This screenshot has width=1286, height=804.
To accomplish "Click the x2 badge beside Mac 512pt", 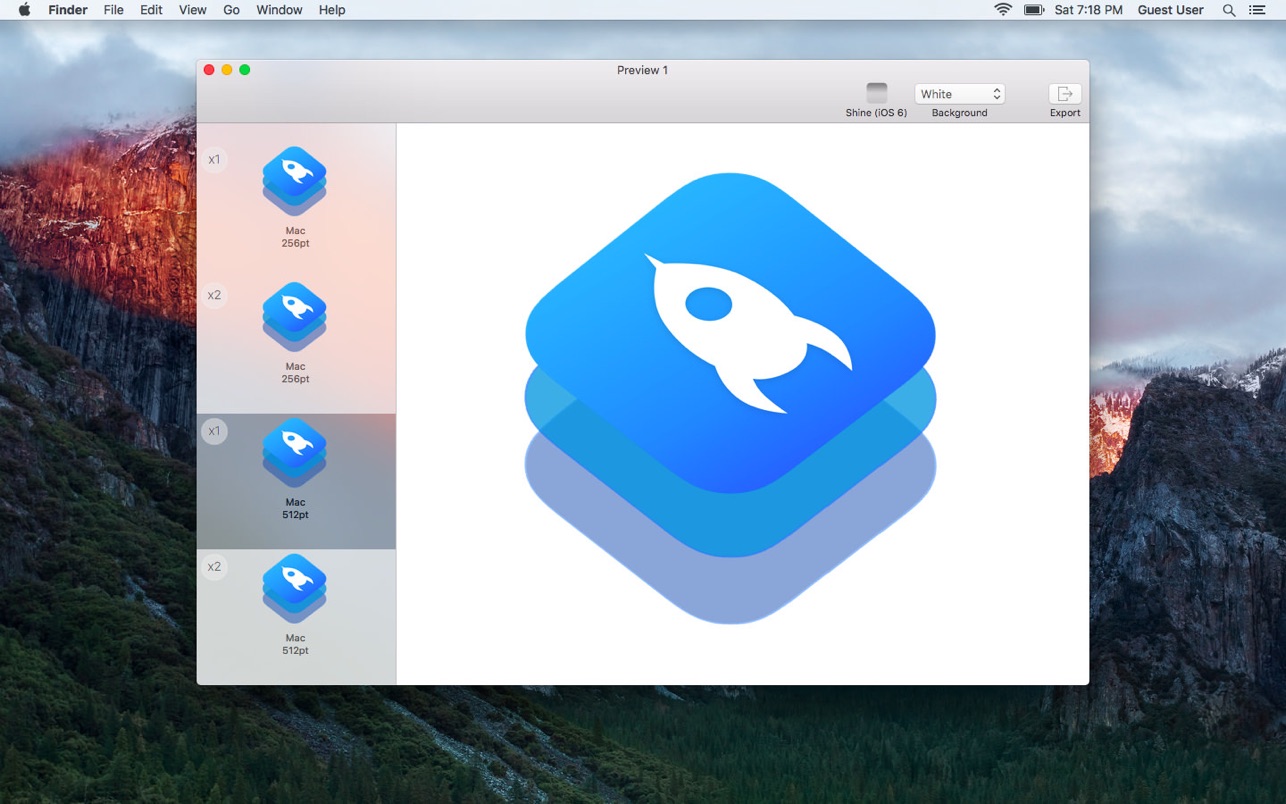I will pos(214,567).
